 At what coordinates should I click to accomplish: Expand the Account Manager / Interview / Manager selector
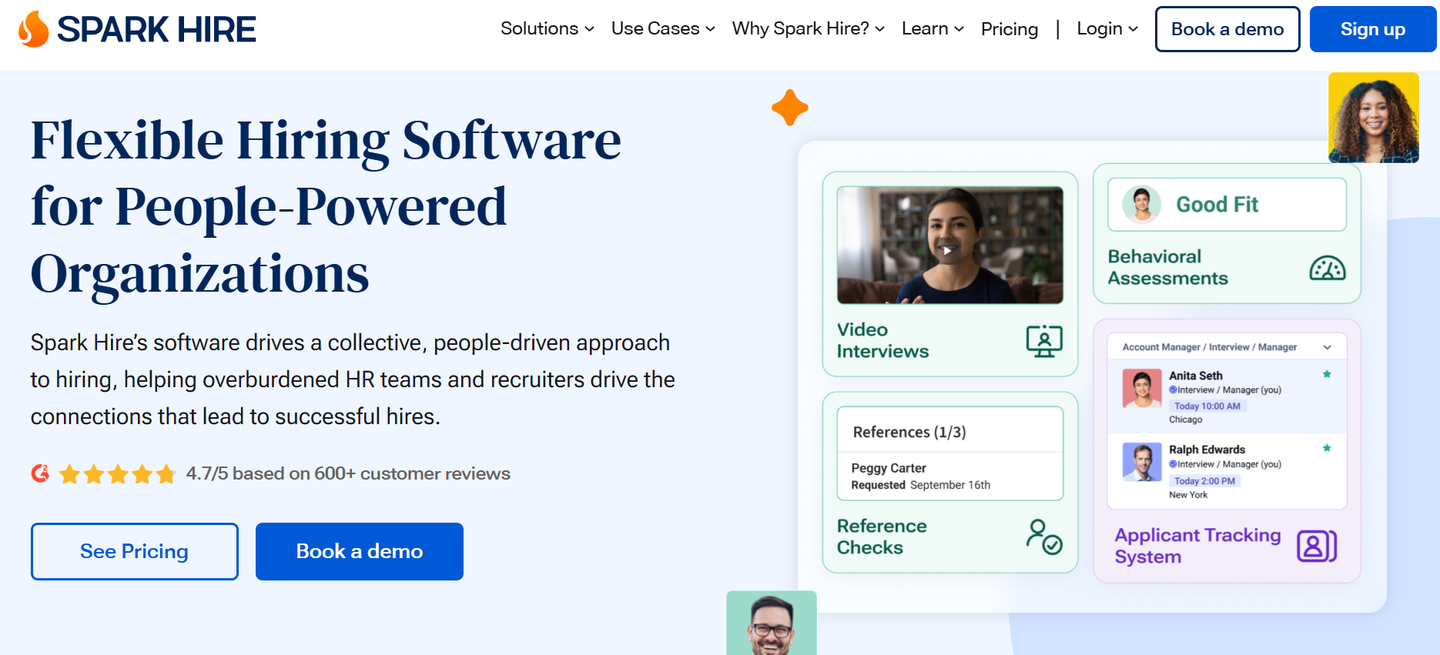click(x=1227, y=347)
